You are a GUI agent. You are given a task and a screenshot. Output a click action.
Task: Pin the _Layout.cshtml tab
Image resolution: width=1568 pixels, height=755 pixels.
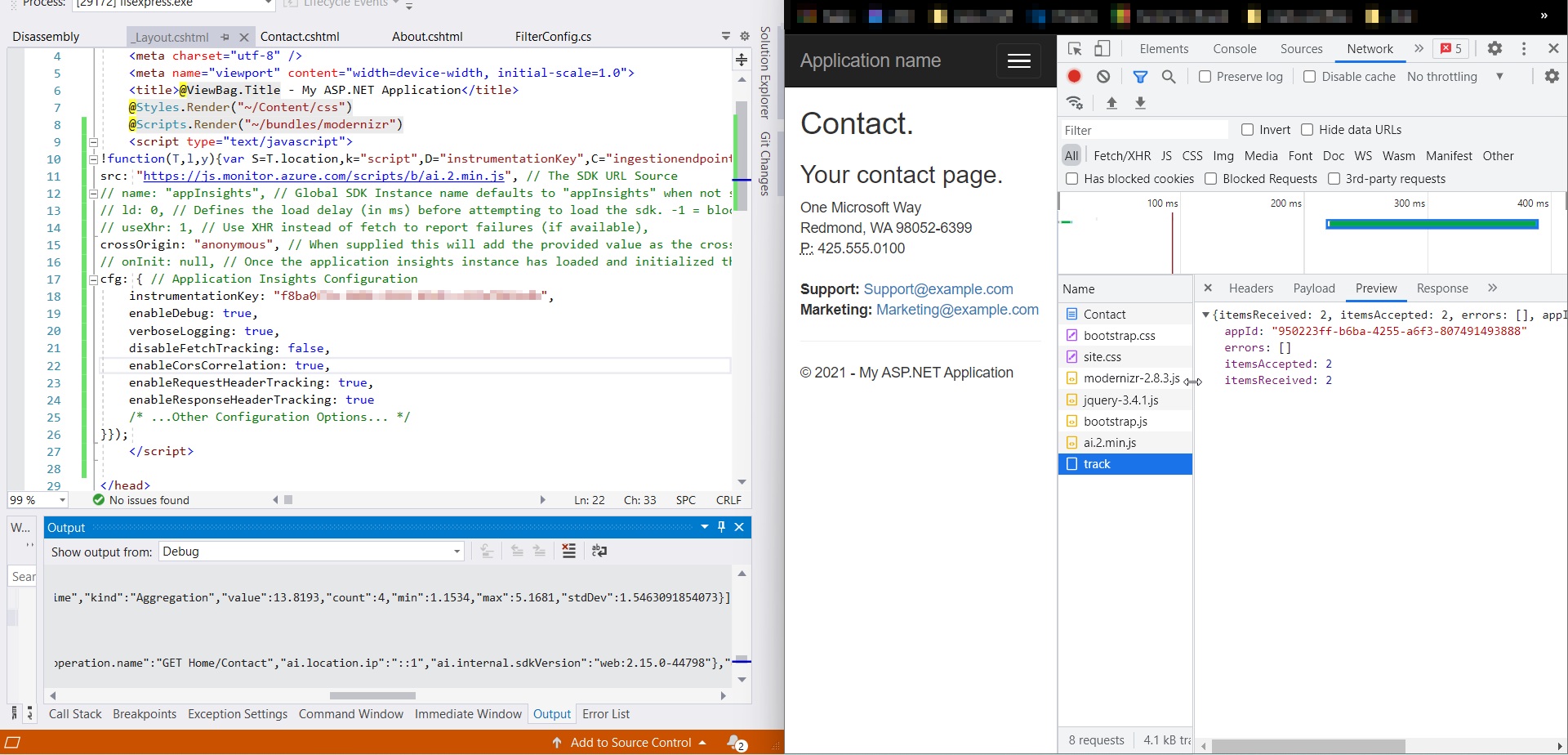pos(225,37)
